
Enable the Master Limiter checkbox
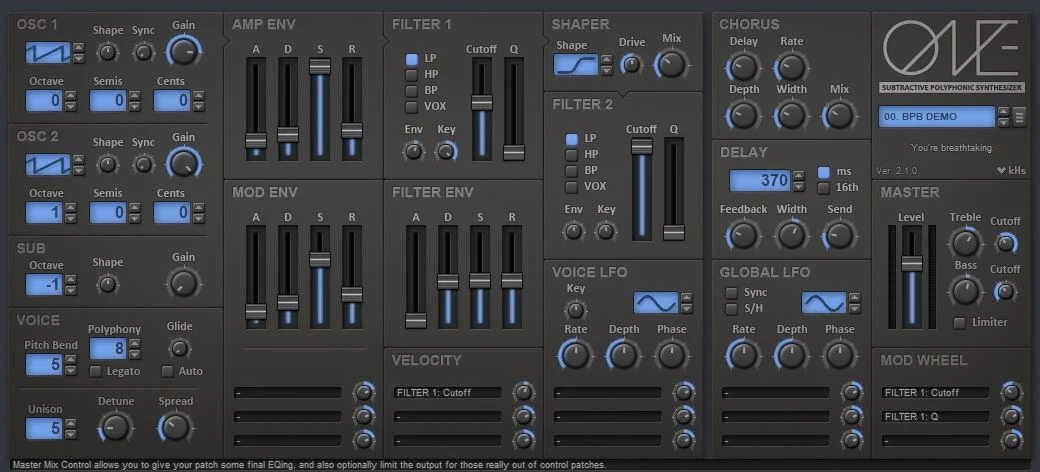pyautogui.click(x=960, y=322)
